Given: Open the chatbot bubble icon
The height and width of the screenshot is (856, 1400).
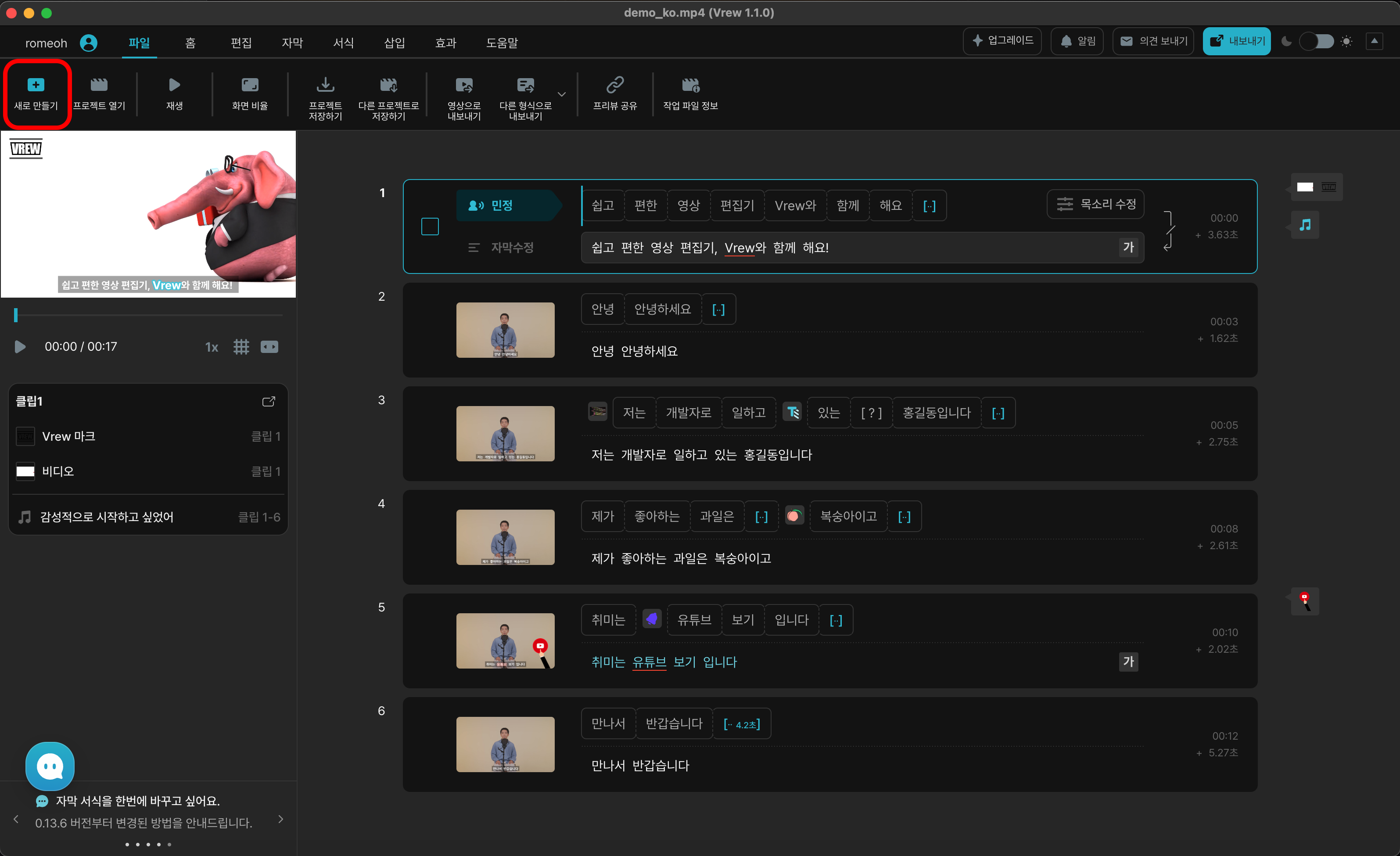Looking at the screenshot, I should [50, 766].
